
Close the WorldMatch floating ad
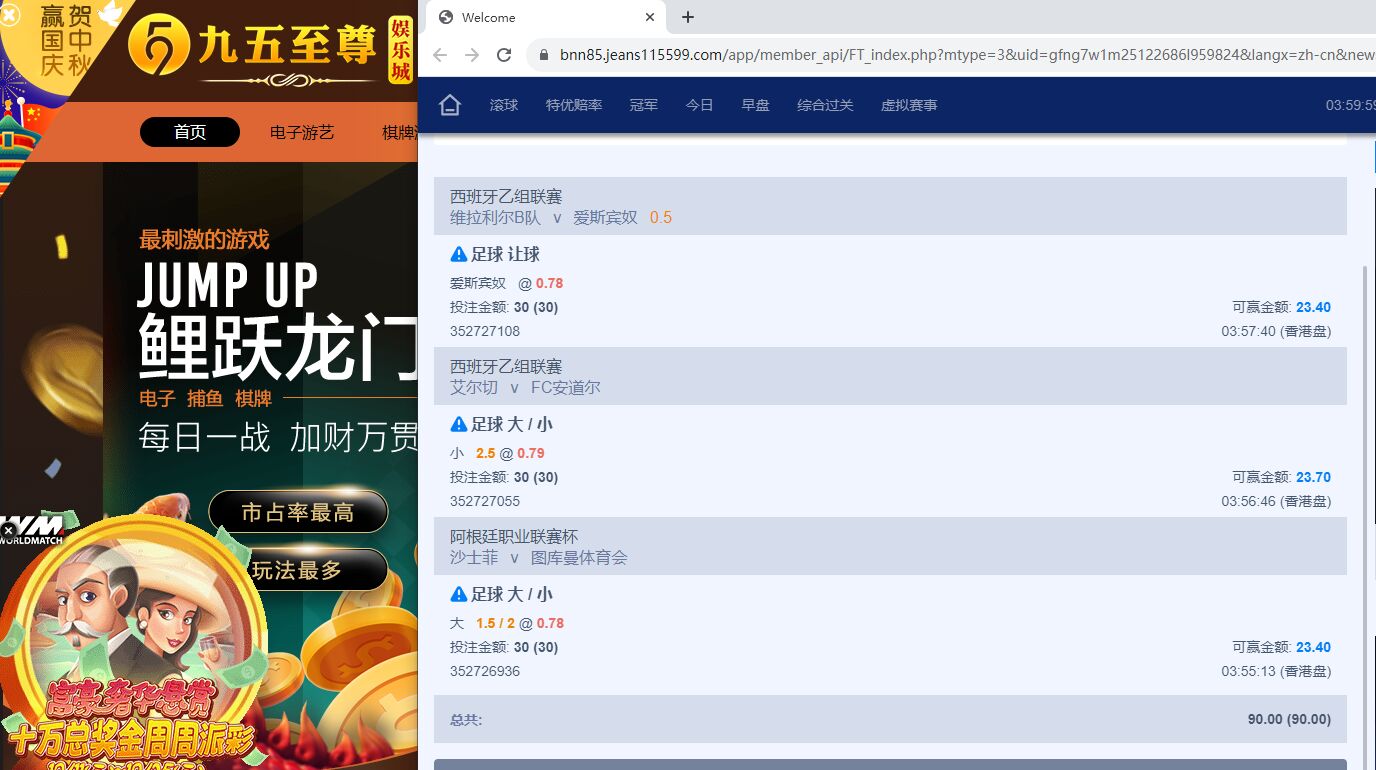coord(8,530)
